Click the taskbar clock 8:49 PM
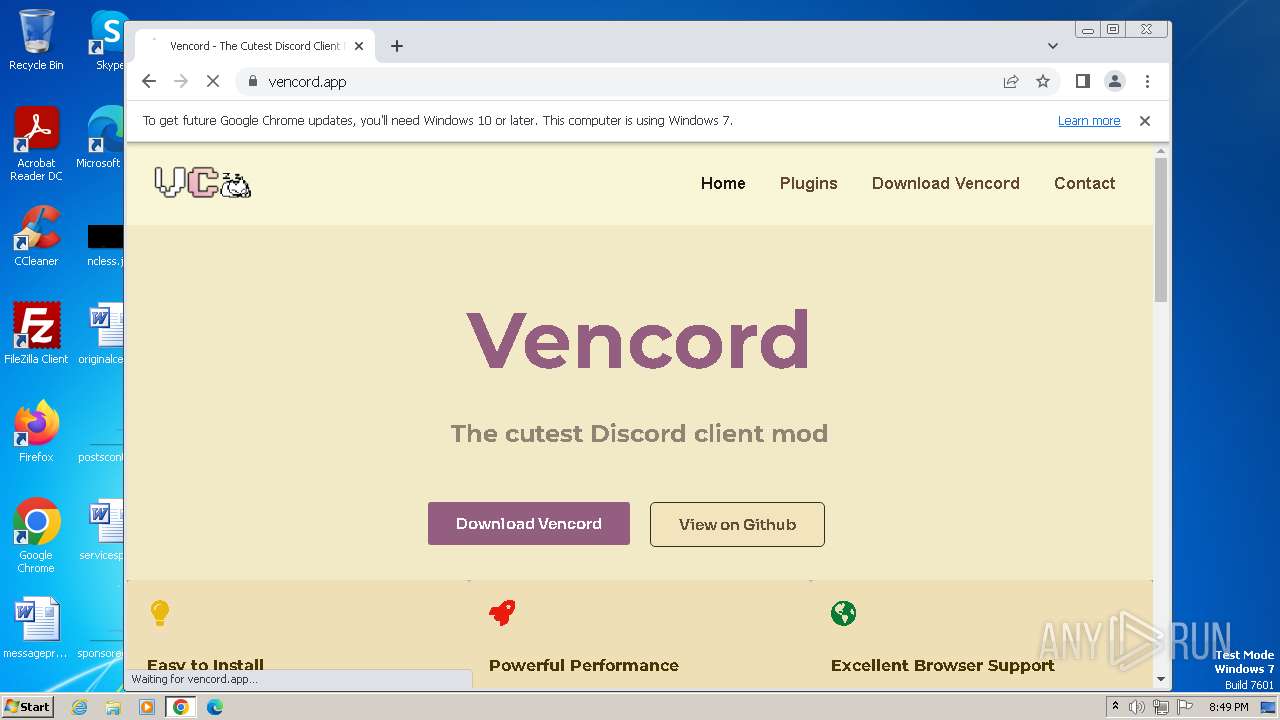Image resolution: width=1280 pixels, height=720 pixels. click(x=1228, y=707)
